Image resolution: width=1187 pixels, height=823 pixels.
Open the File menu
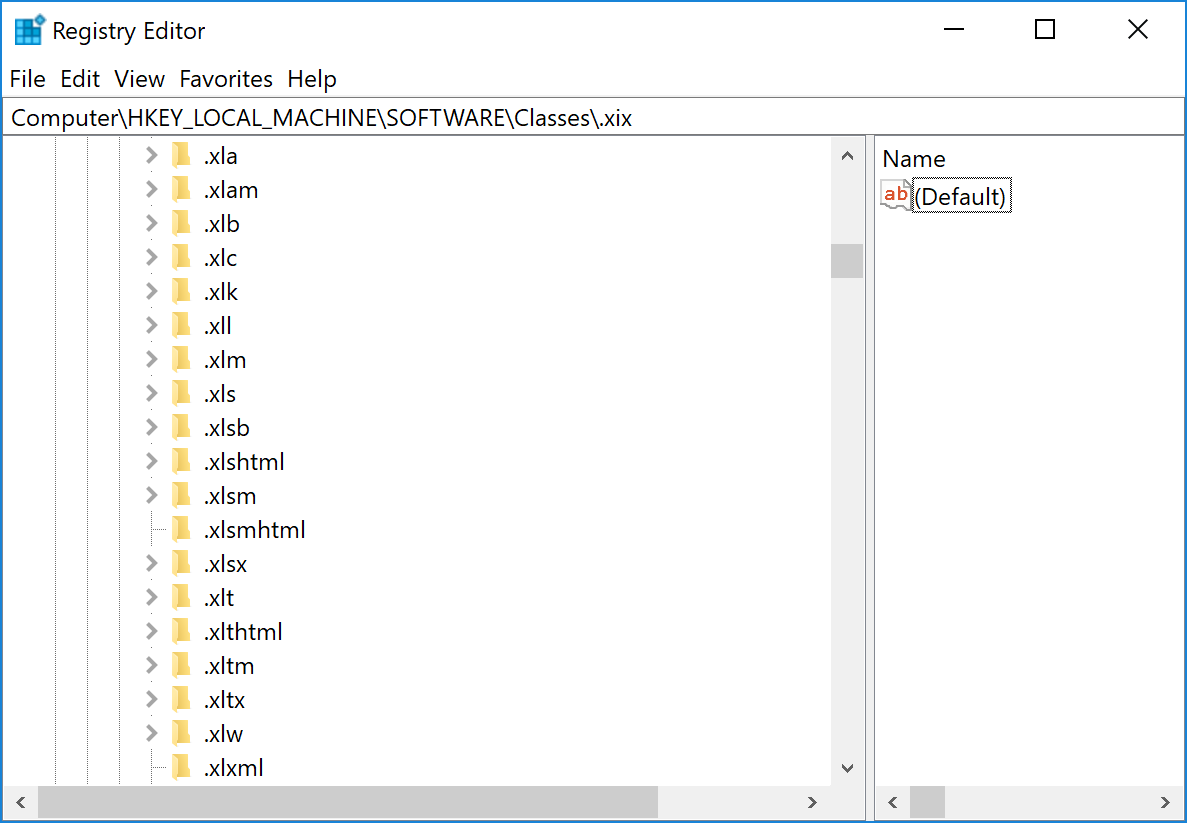click(x=27, y=79)
